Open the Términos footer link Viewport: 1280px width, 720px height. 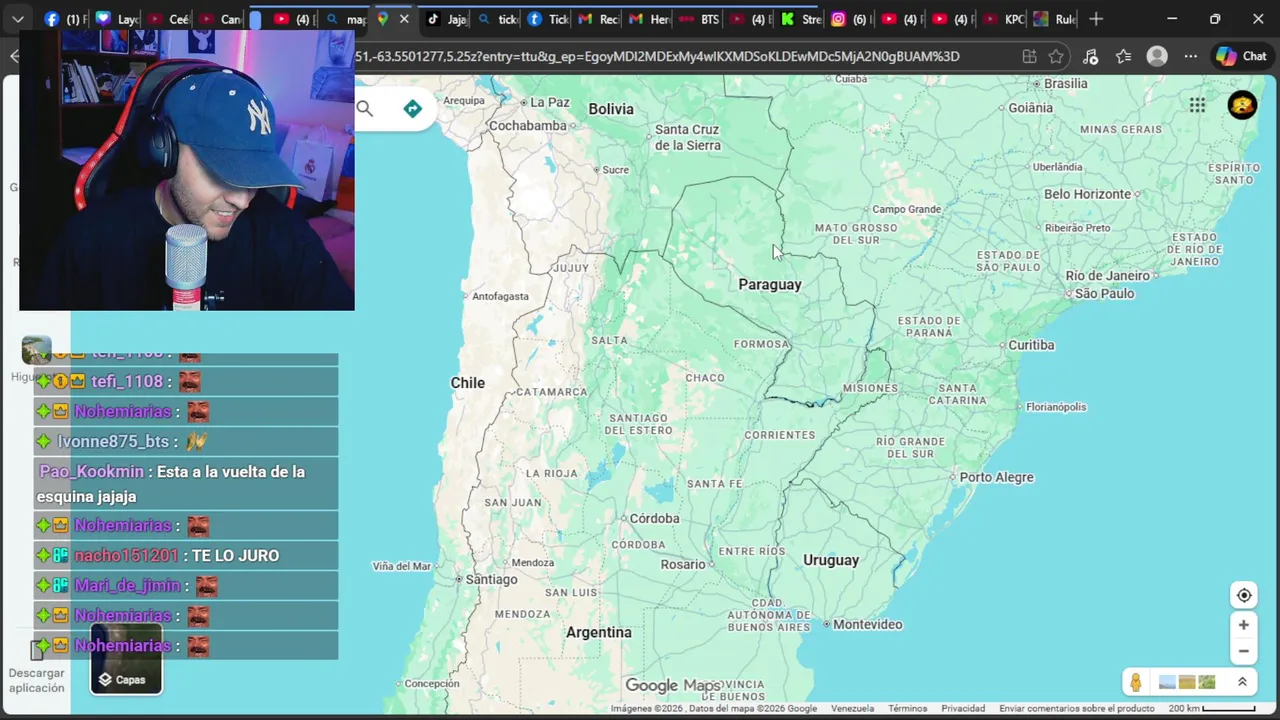tap(908, 709)
